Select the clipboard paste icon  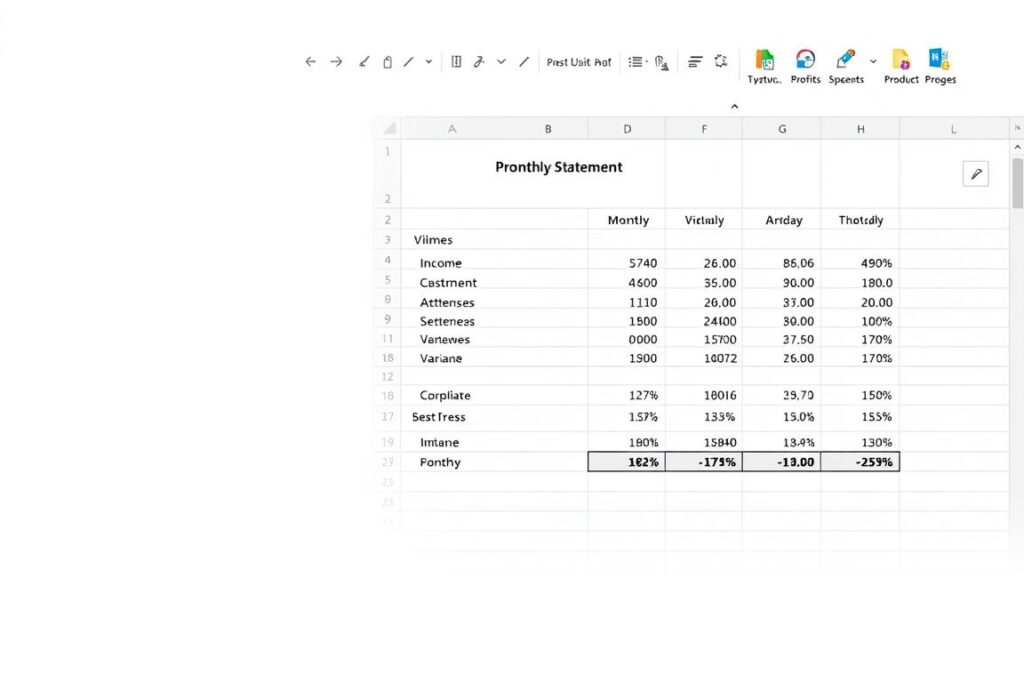click(387, 61)
